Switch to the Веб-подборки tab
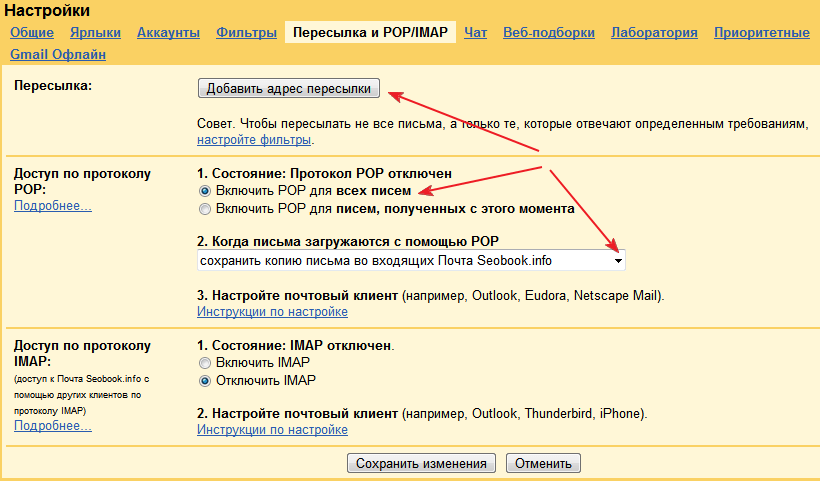820x481 pixels. click(549, 32)
